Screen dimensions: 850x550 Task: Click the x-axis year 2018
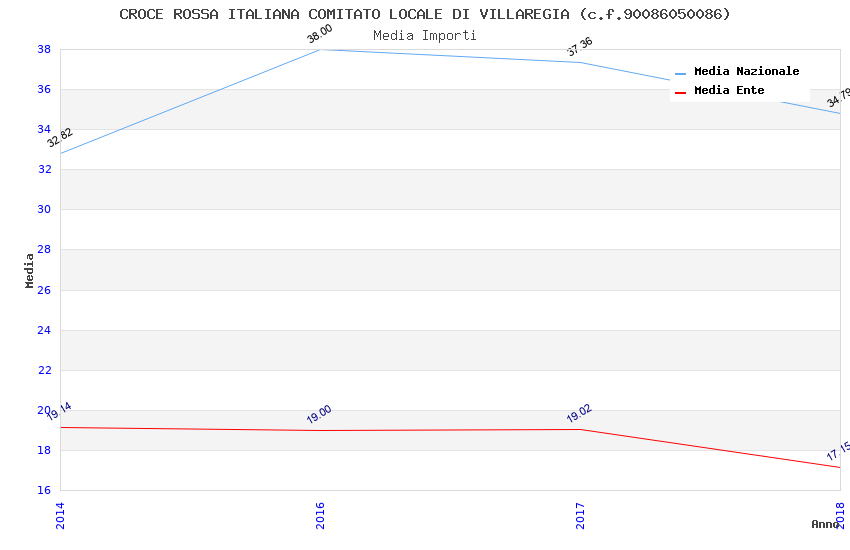coord(841,515)
